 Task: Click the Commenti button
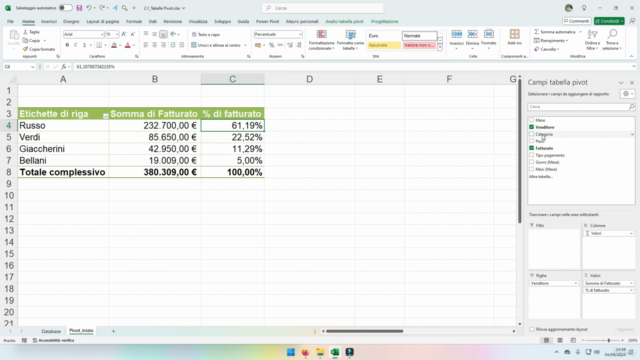[x=576, y=21]
